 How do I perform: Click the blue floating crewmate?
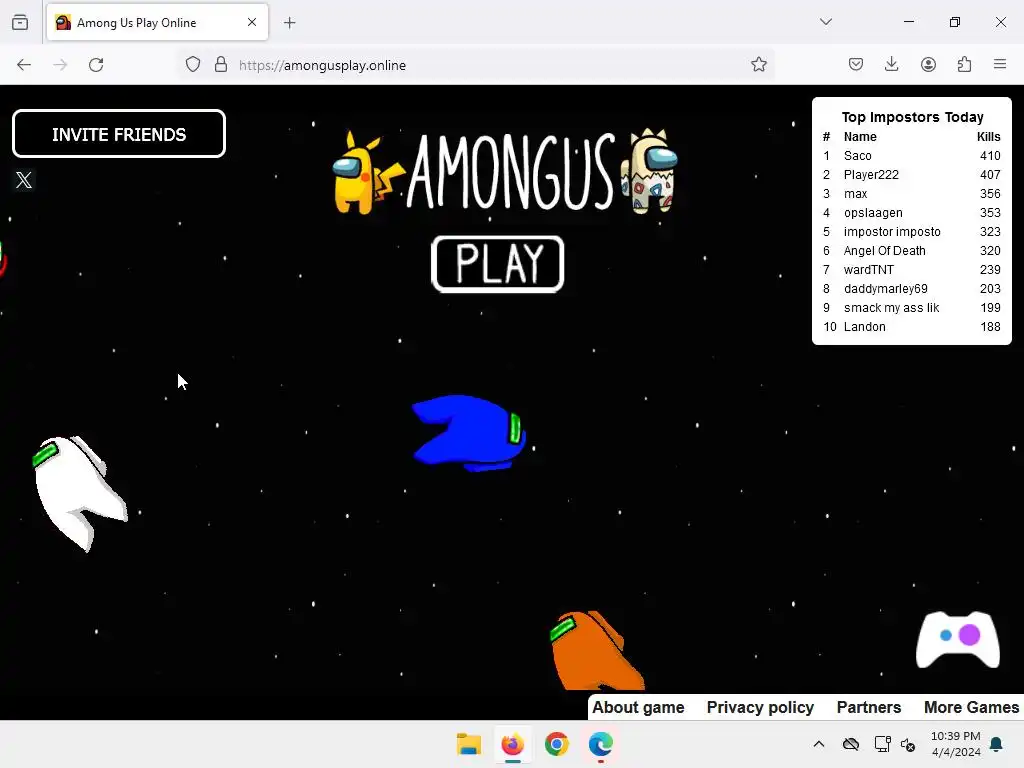coord(468,433)
